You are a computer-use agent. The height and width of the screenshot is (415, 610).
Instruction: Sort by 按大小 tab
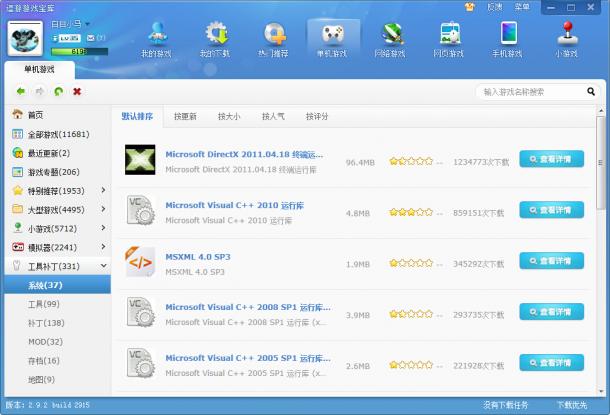coord(229,116)
